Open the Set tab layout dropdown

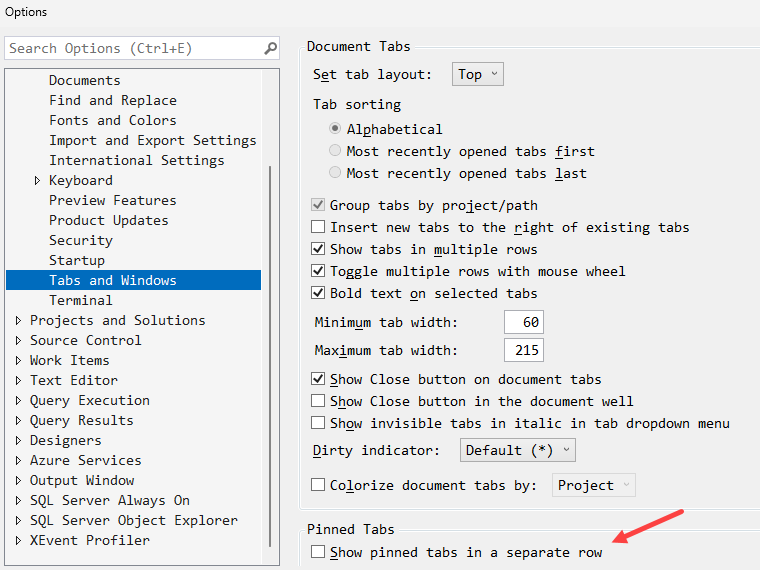click(x=477, y=74)
